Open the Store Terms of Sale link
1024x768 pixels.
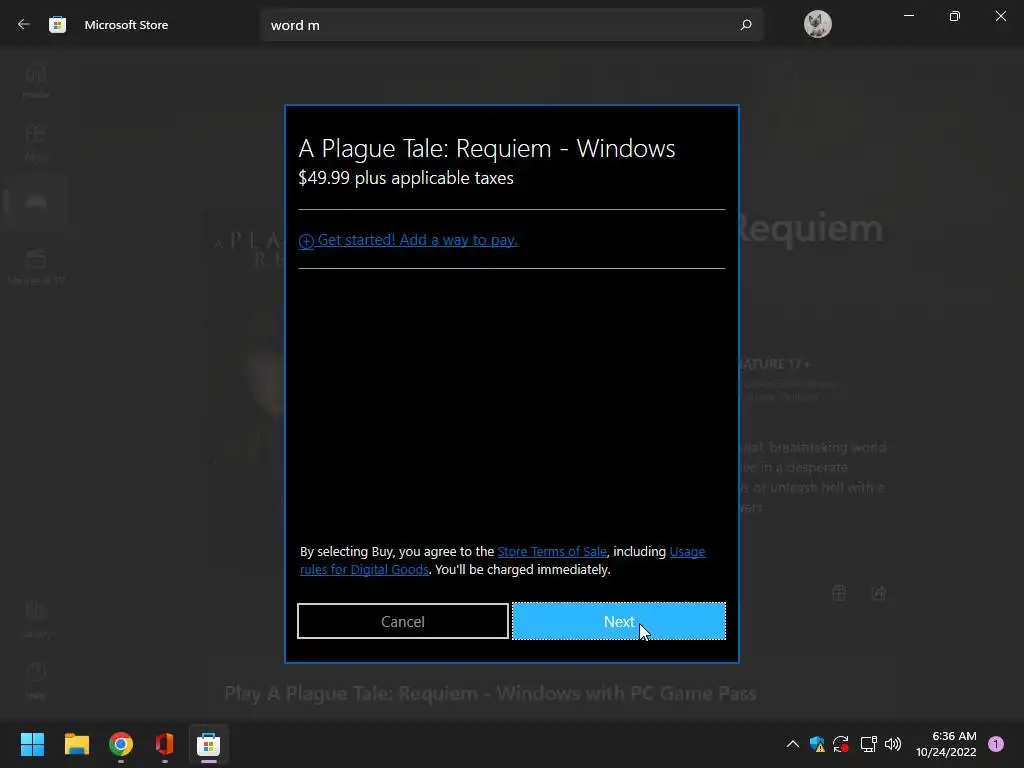pos(552,551)
